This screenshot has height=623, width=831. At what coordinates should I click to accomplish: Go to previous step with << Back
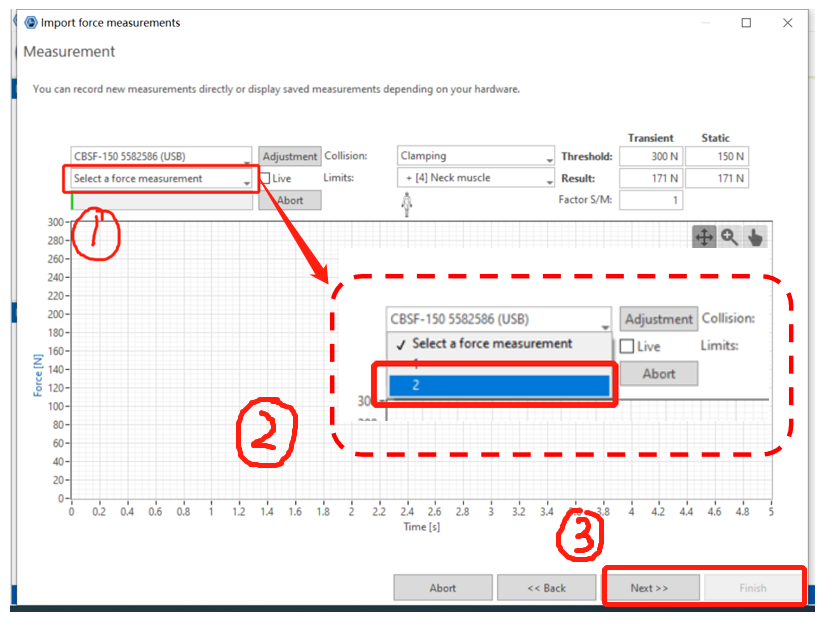(546, 588)
